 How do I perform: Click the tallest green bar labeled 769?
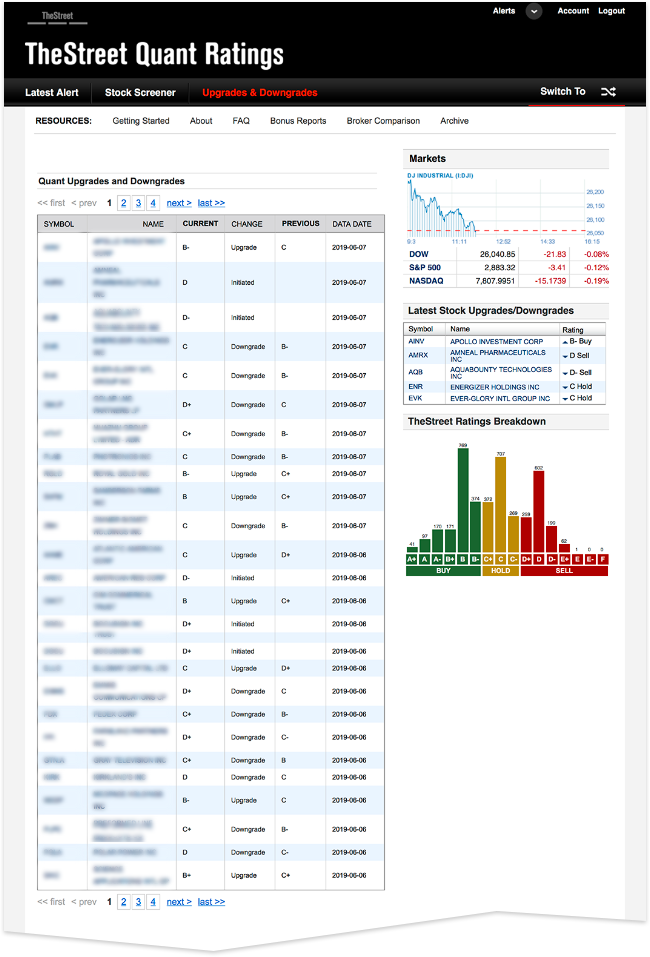[463, 500]
